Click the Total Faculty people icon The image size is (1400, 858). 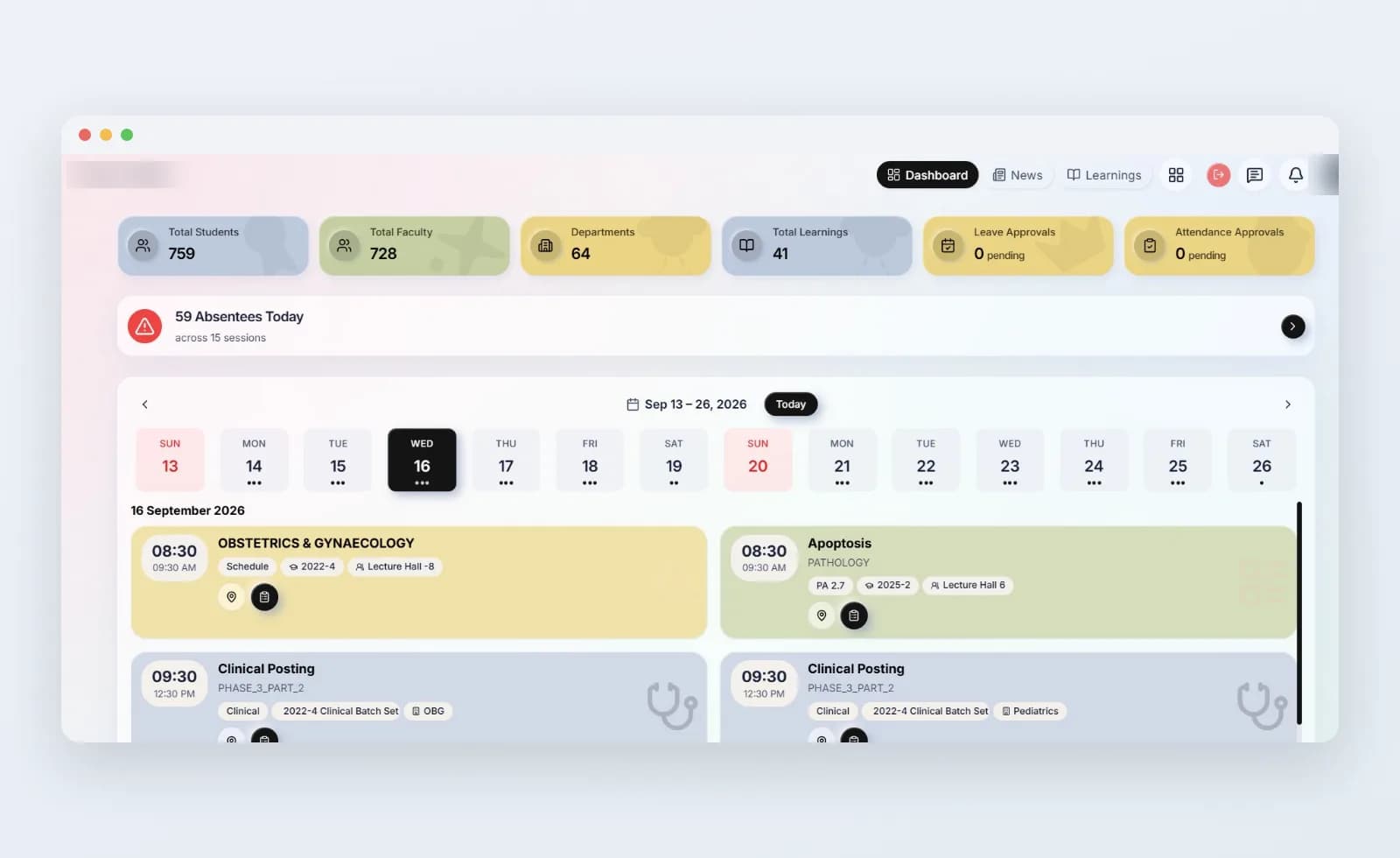coord(345,246)
